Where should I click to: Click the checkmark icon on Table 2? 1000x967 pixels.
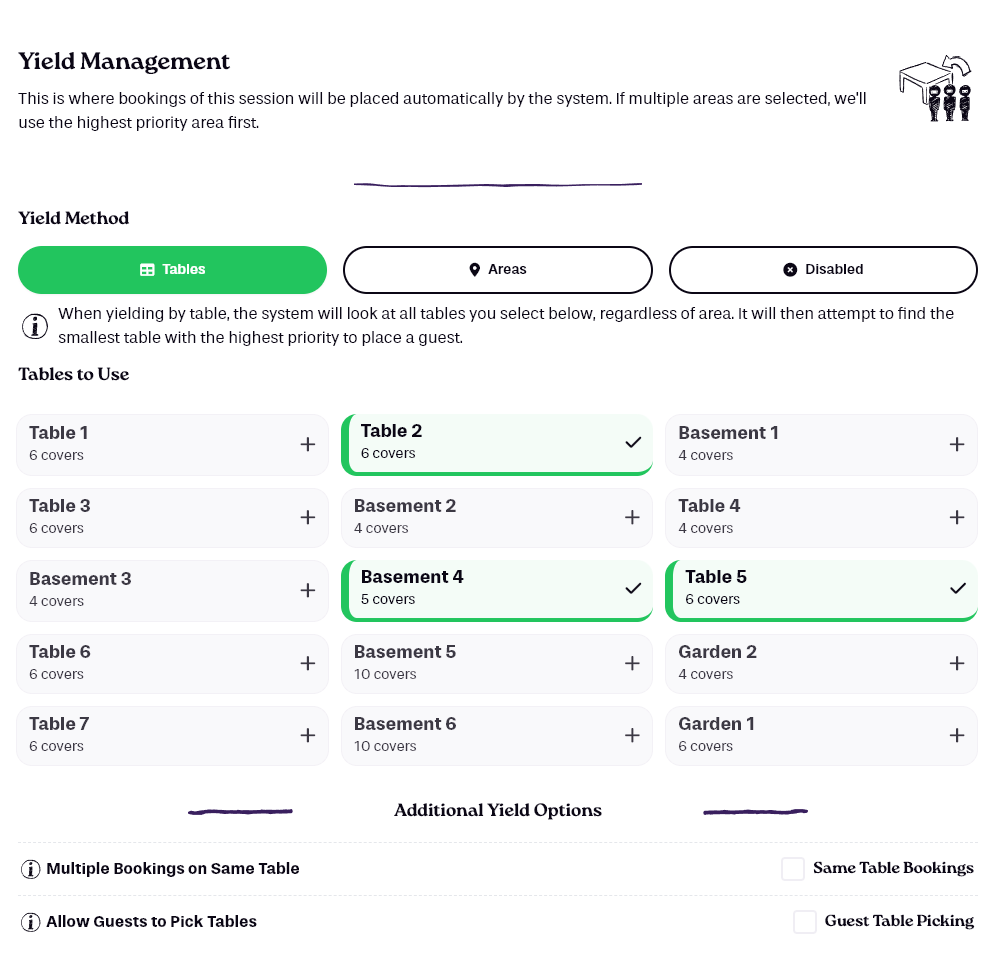[x=633, y=442]
